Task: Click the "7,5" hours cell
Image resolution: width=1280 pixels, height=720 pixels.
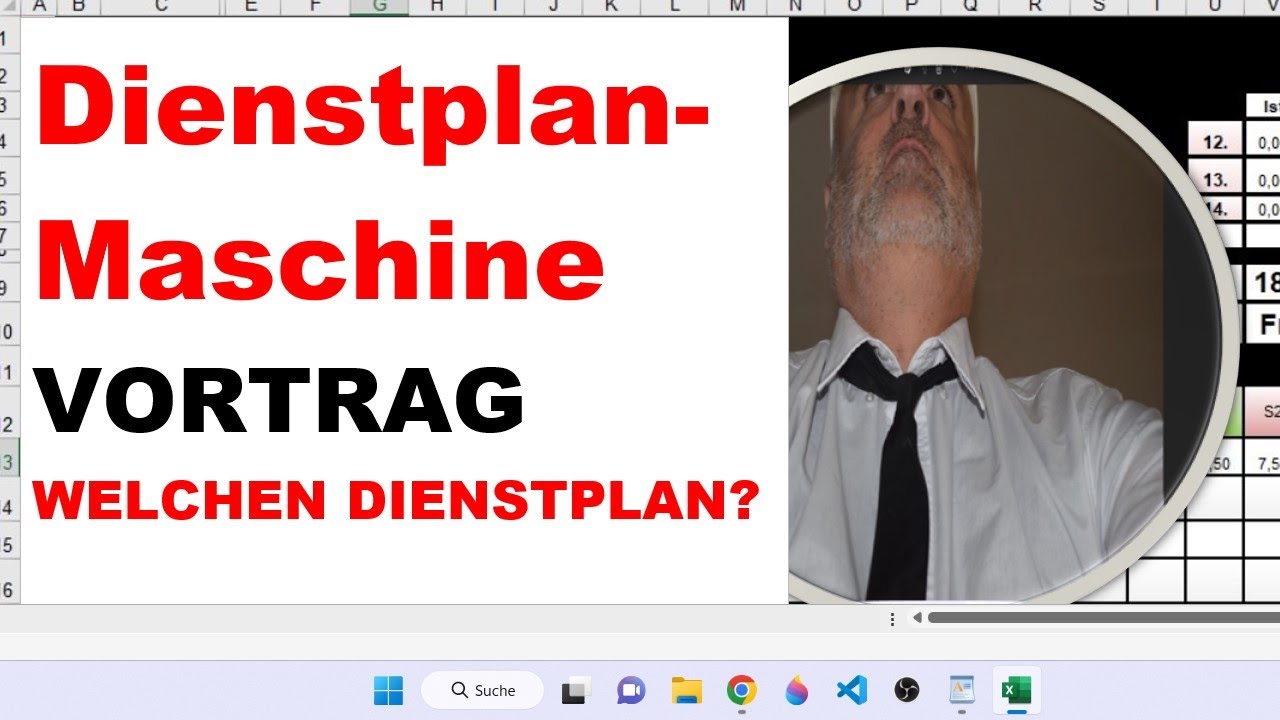Action: 1263,464
